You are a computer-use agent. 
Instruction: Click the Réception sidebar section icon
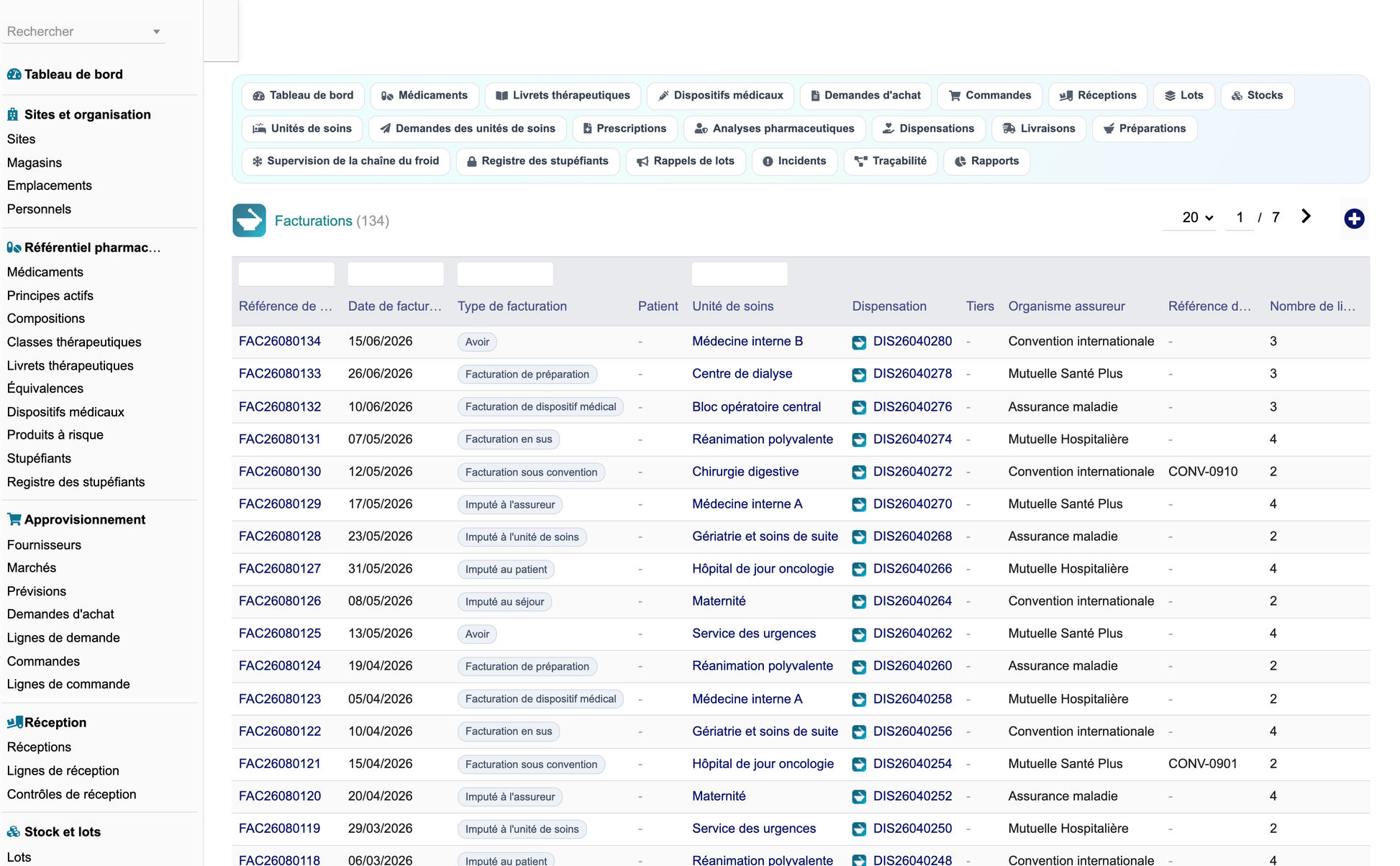(14, 722)
